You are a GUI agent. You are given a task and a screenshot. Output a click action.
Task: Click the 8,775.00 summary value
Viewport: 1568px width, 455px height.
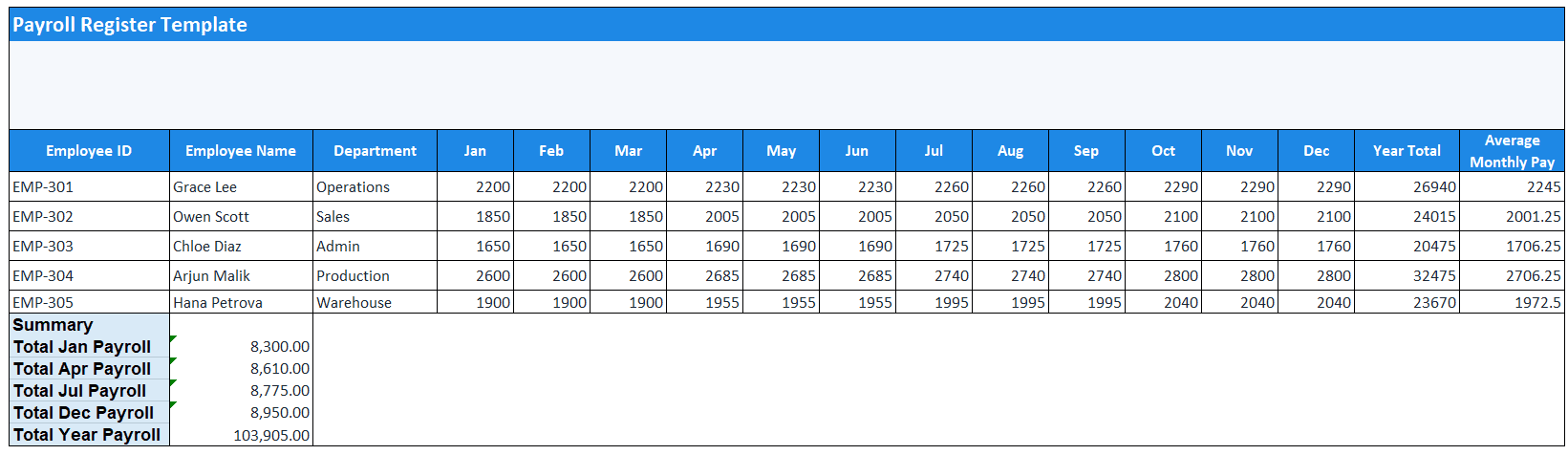point(241,391)
